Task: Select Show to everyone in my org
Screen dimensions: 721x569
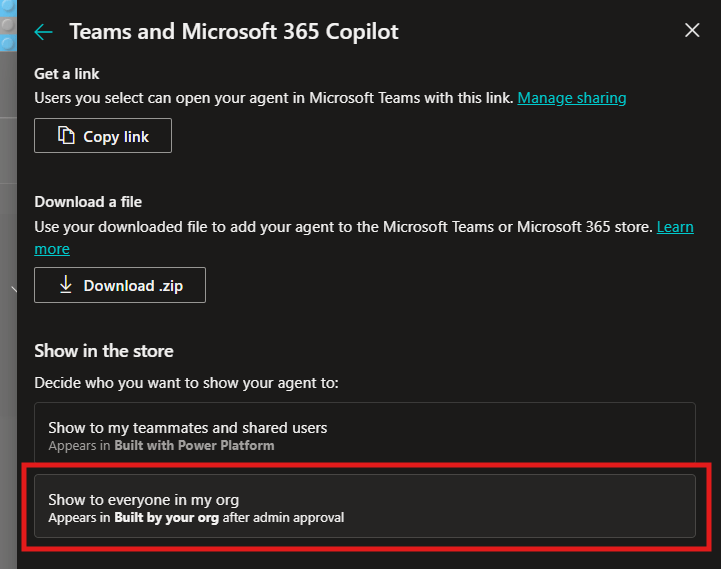Action: 365,506
